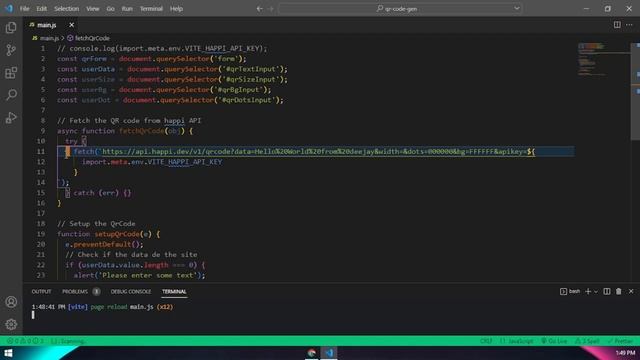Switch to Chrome in the taskbar
640x360 pixels.
pos(311,353)
